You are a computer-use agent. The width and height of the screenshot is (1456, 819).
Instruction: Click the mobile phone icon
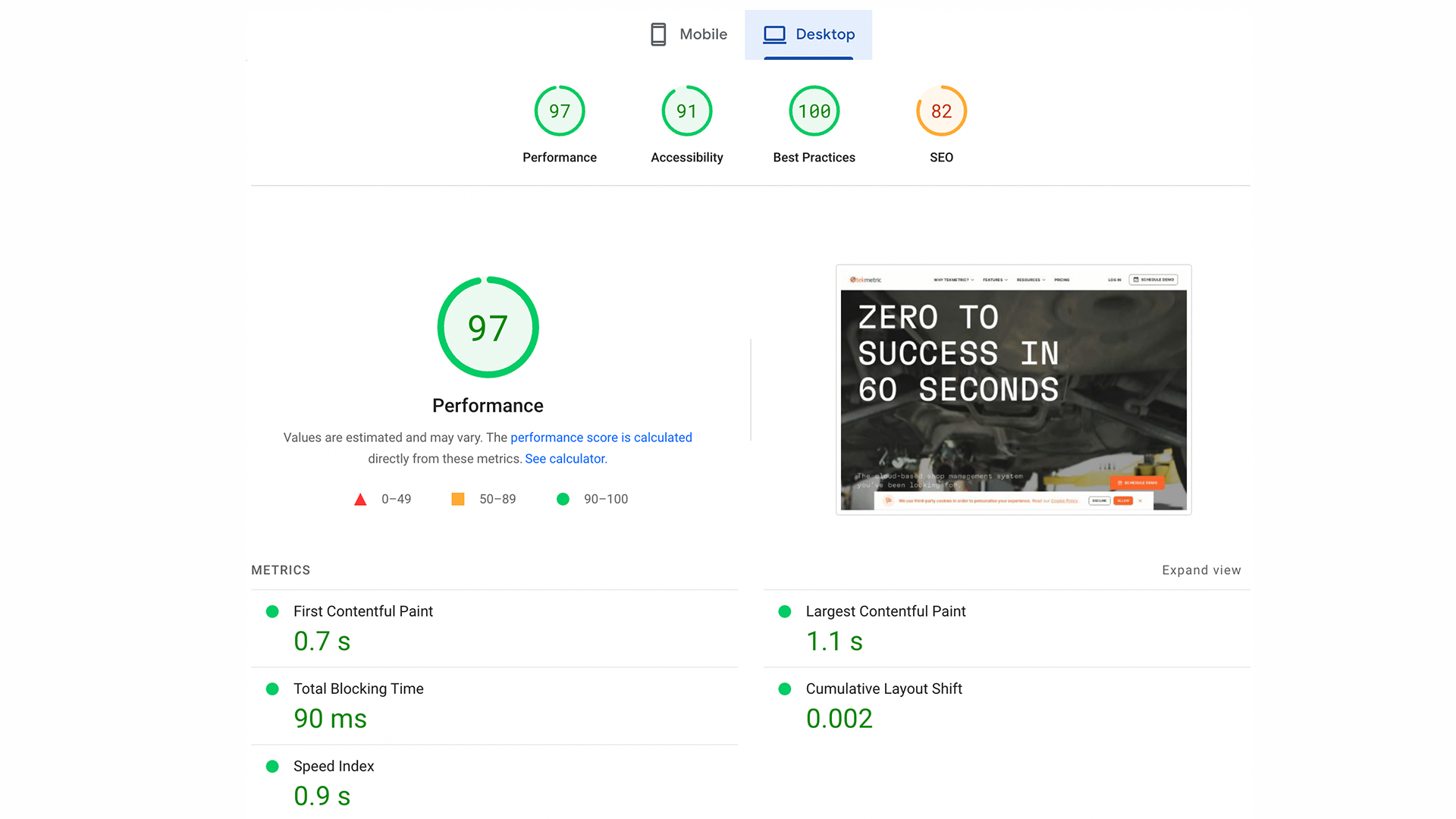(x=658, y=34)
